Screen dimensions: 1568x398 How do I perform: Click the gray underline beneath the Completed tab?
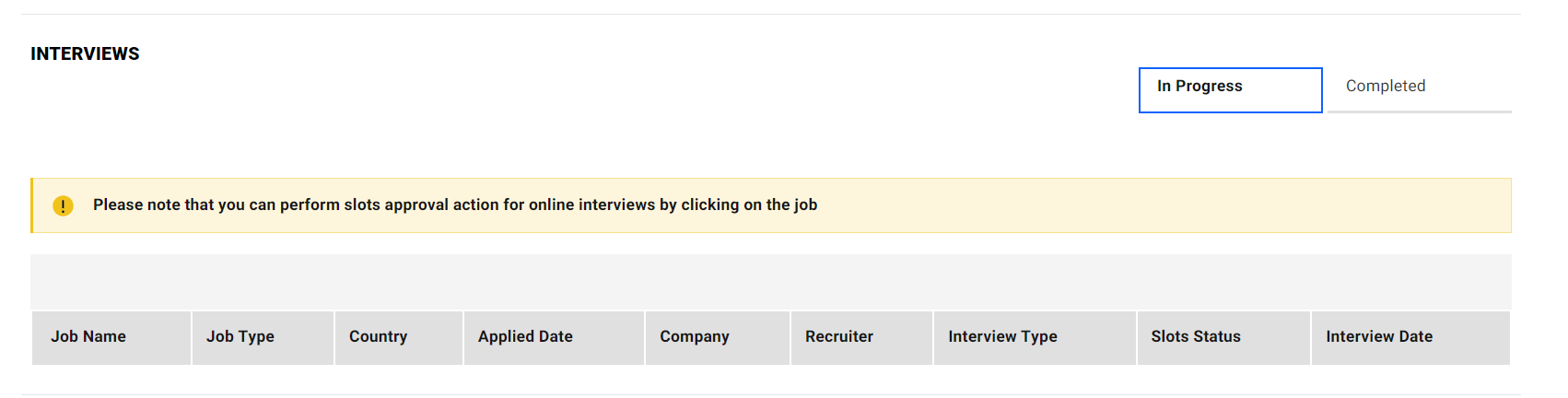(x=1419, y=111)
